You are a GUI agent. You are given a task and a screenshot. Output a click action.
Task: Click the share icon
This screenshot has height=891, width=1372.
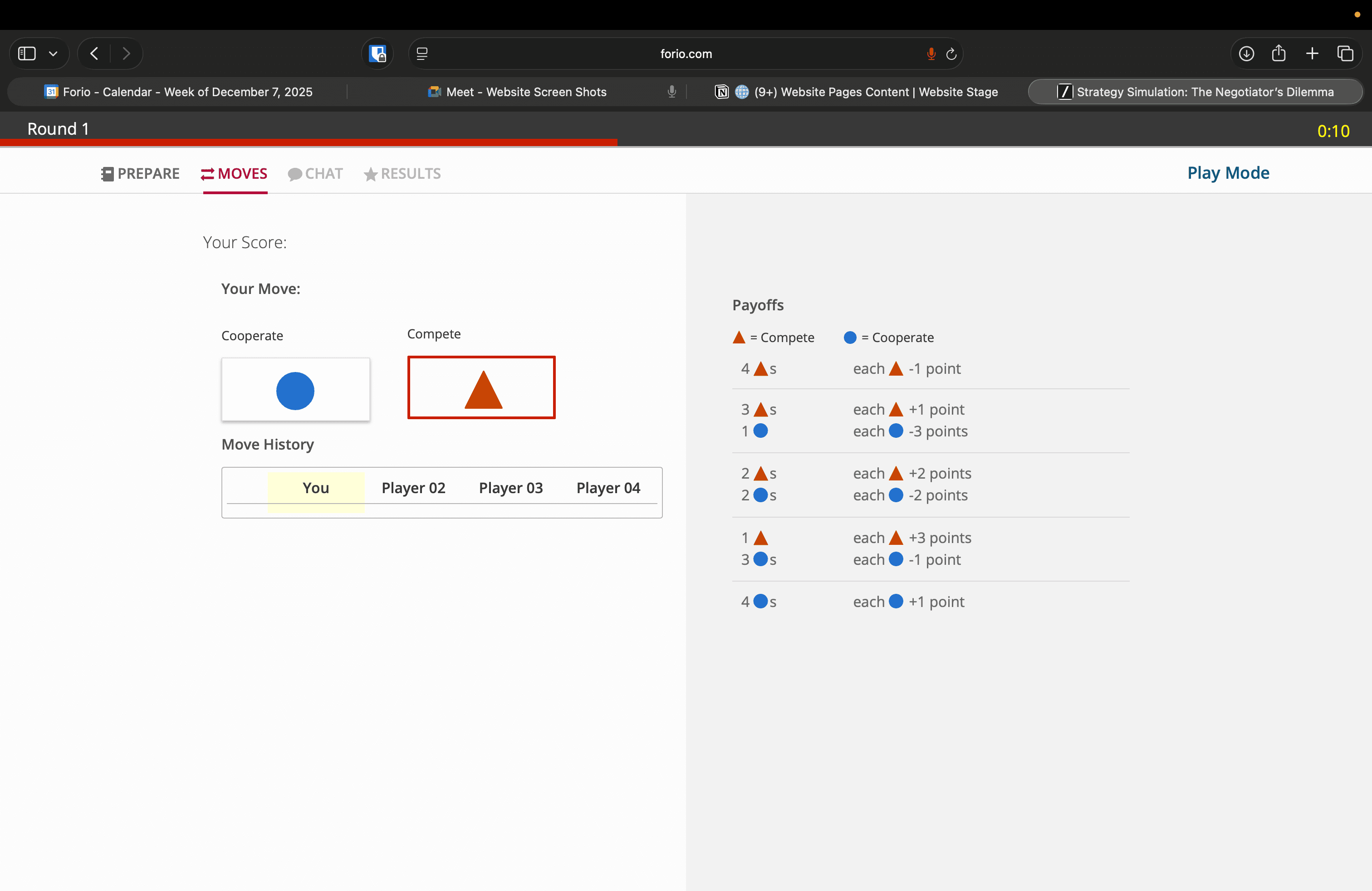[1279, 54]
